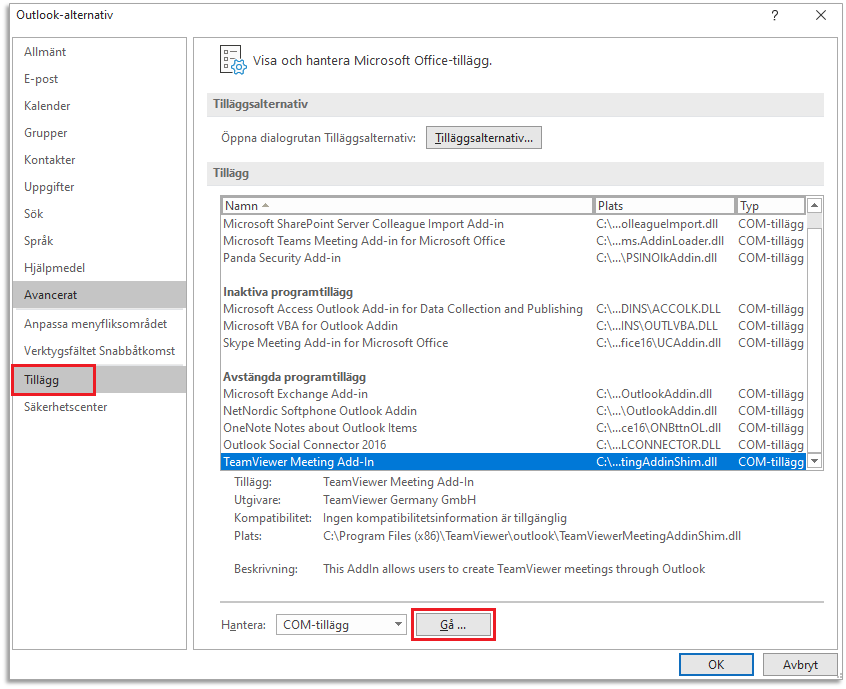The image size is (846, 689).
Task: Click the Avstängda programtillägg group heading
Action: tap(295, 377)
